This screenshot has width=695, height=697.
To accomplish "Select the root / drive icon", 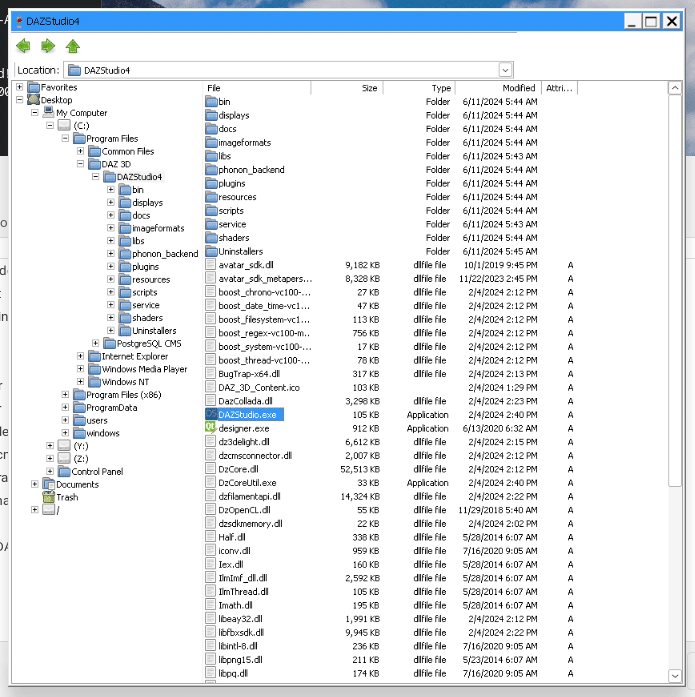I will tap(48, 510).
